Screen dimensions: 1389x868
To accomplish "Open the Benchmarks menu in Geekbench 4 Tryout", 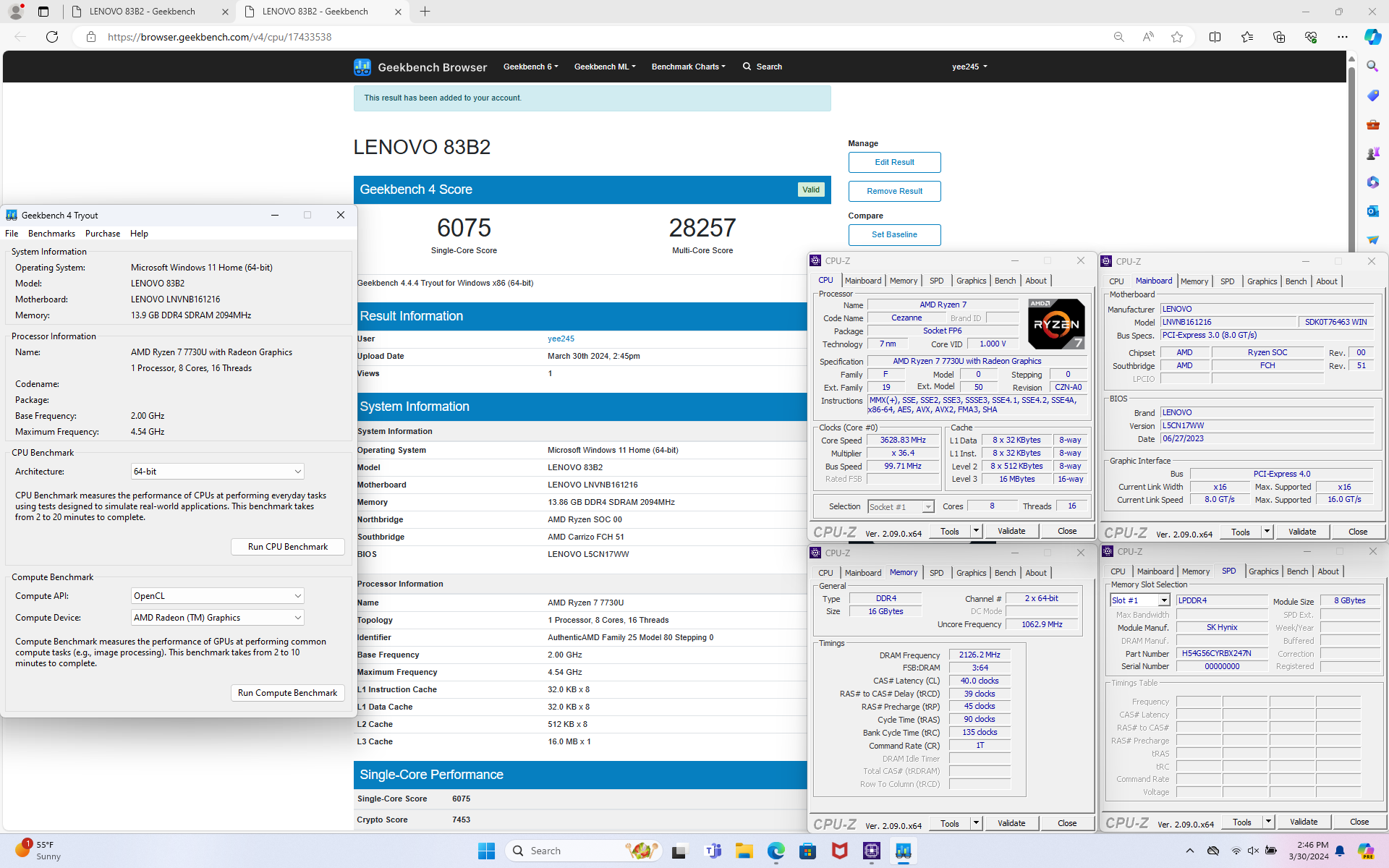I will pos(51,234).
